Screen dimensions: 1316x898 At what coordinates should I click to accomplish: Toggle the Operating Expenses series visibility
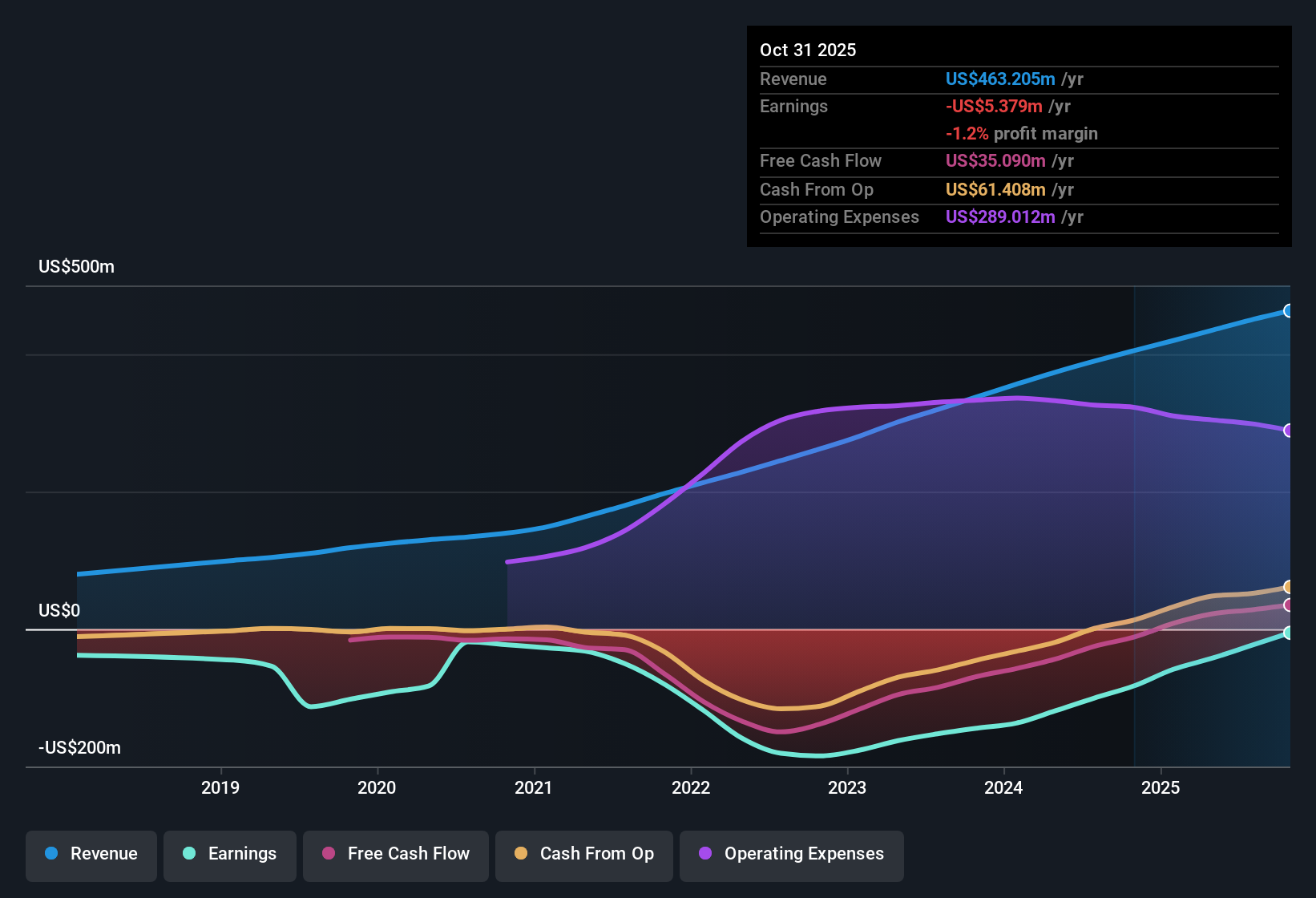tap(791, 854)
